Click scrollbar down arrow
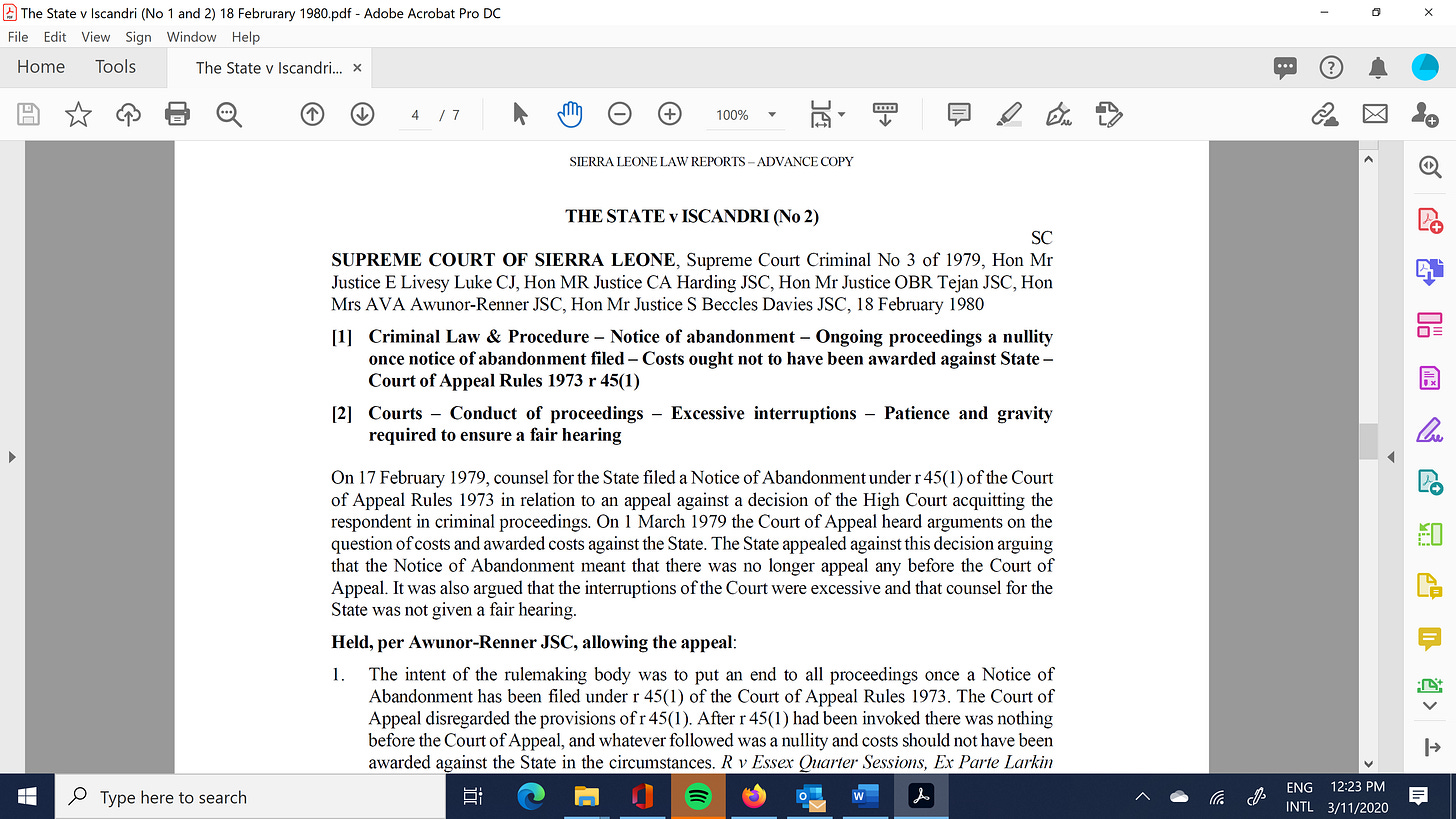Image resolution: width=1456 pixels, height=819 pixels. pyautogui.click(x=1369, y=764)
